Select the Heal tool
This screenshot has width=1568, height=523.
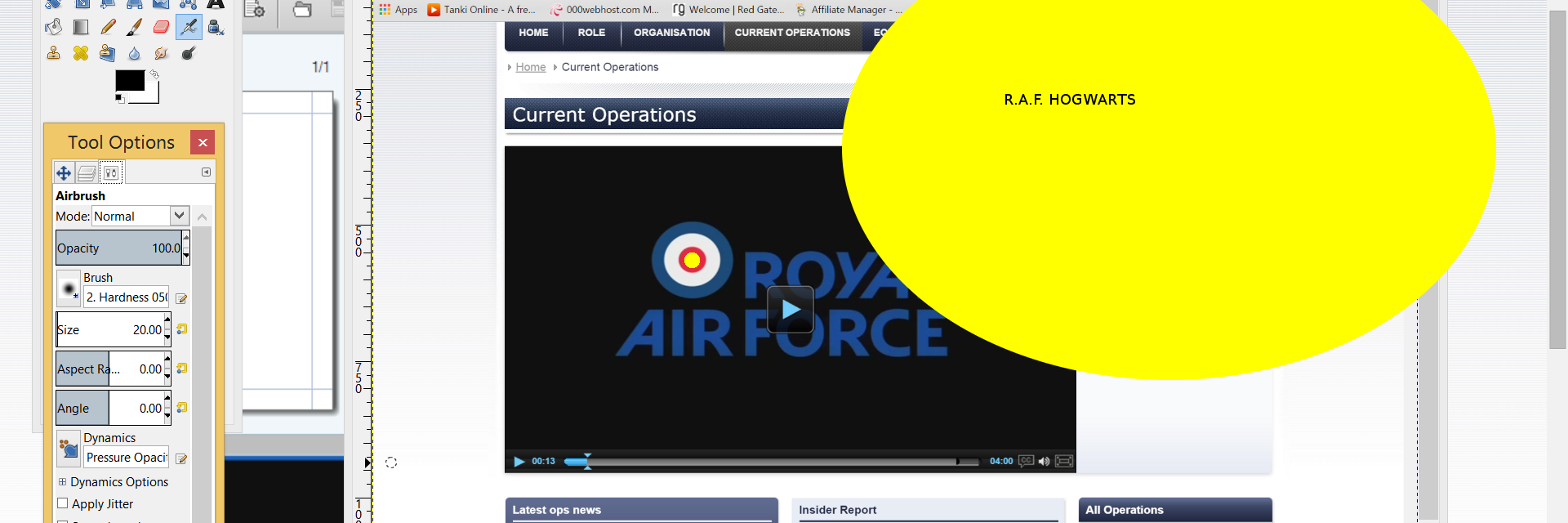click(x=81, y=53)
